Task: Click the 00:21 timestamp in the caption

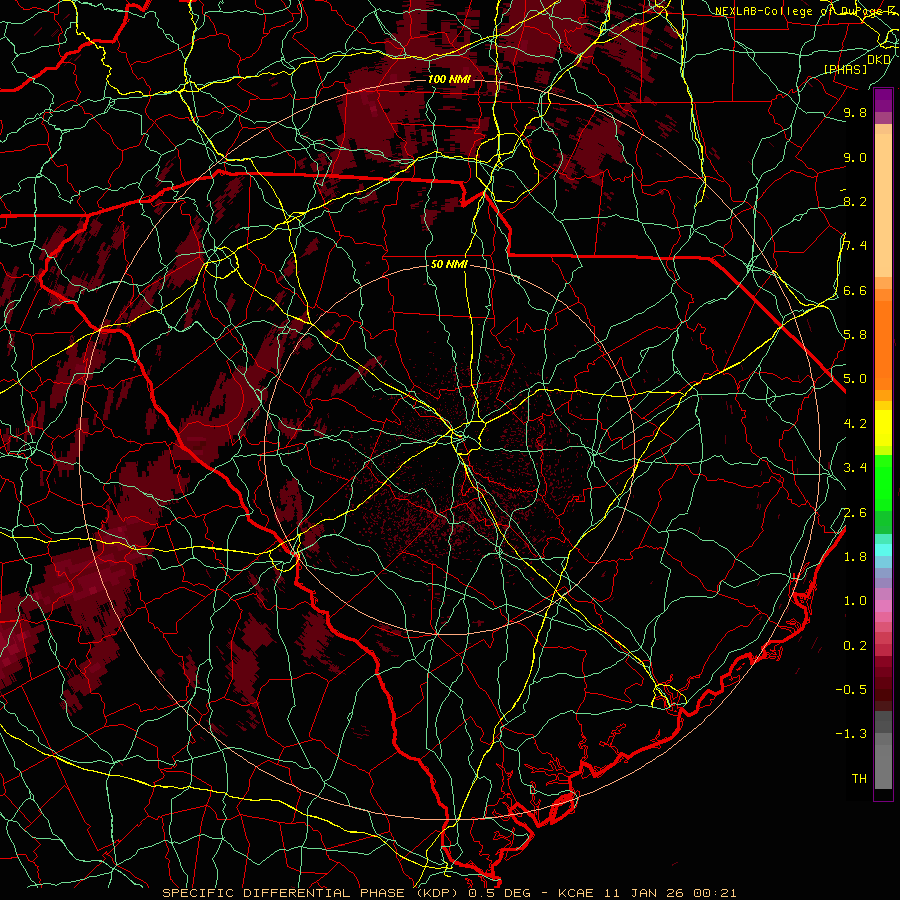Action: (x=715, y=893)
